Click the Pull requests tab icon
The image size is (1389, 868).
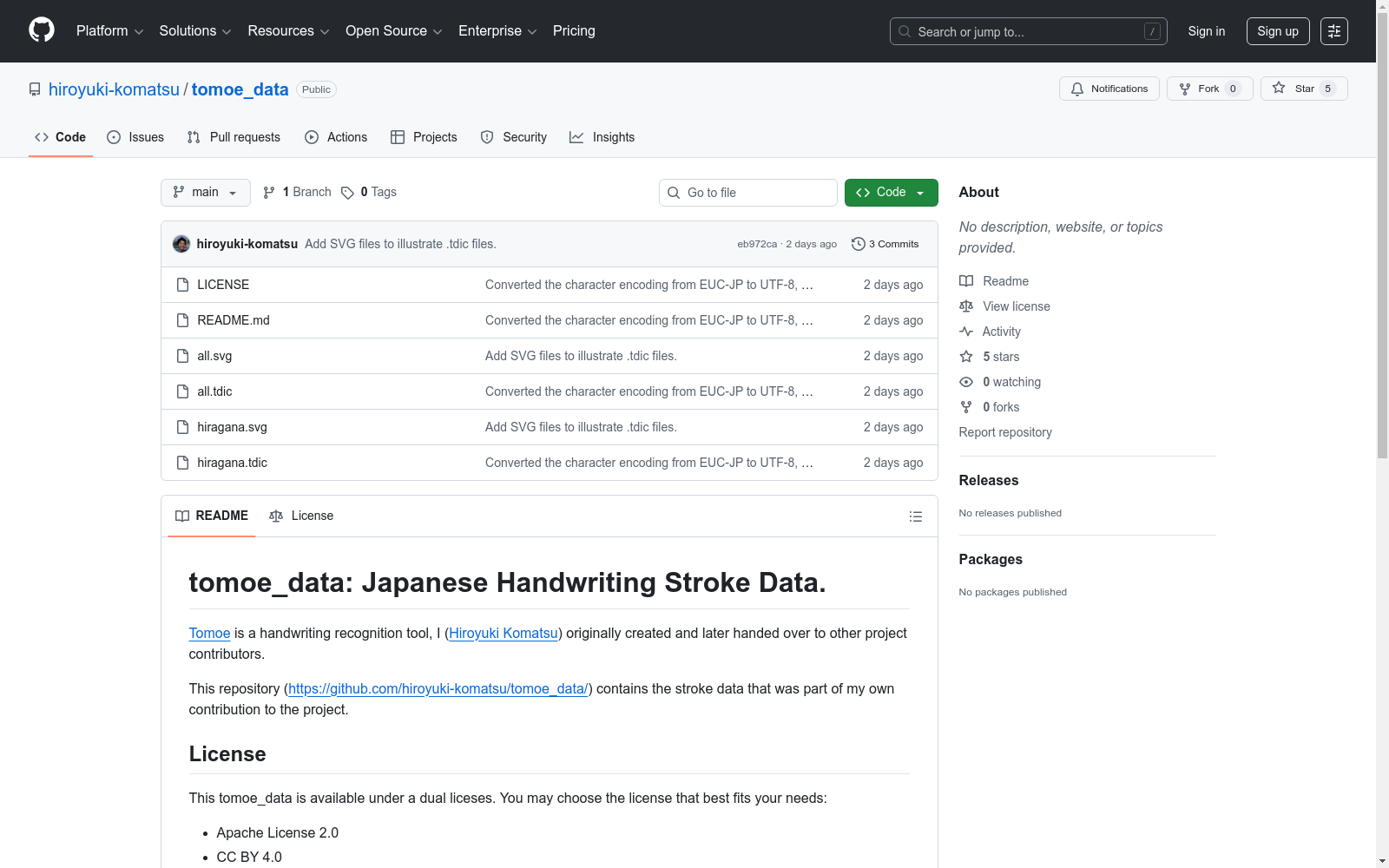tap(194, 137)
